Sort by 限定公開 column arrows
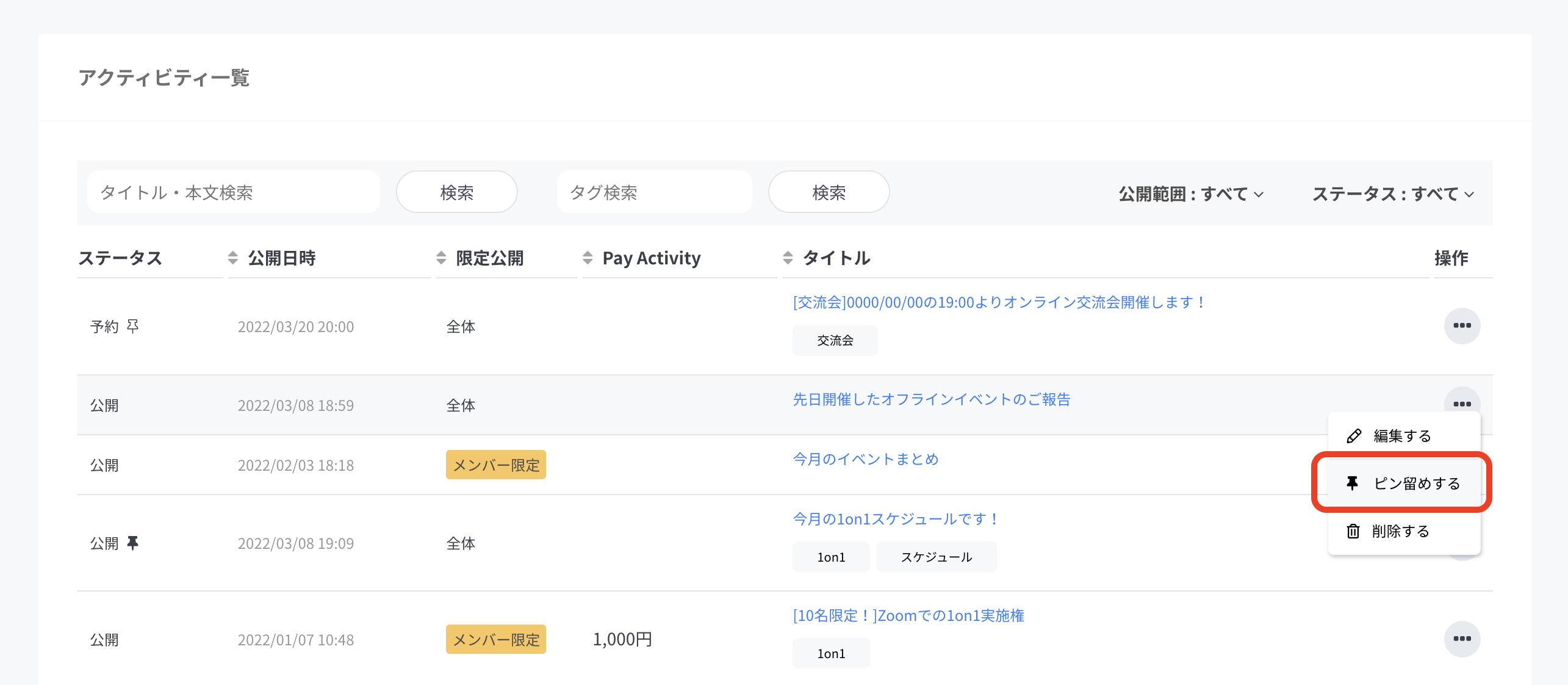This screenshot has height=685, width=1568. click(441, 258)
